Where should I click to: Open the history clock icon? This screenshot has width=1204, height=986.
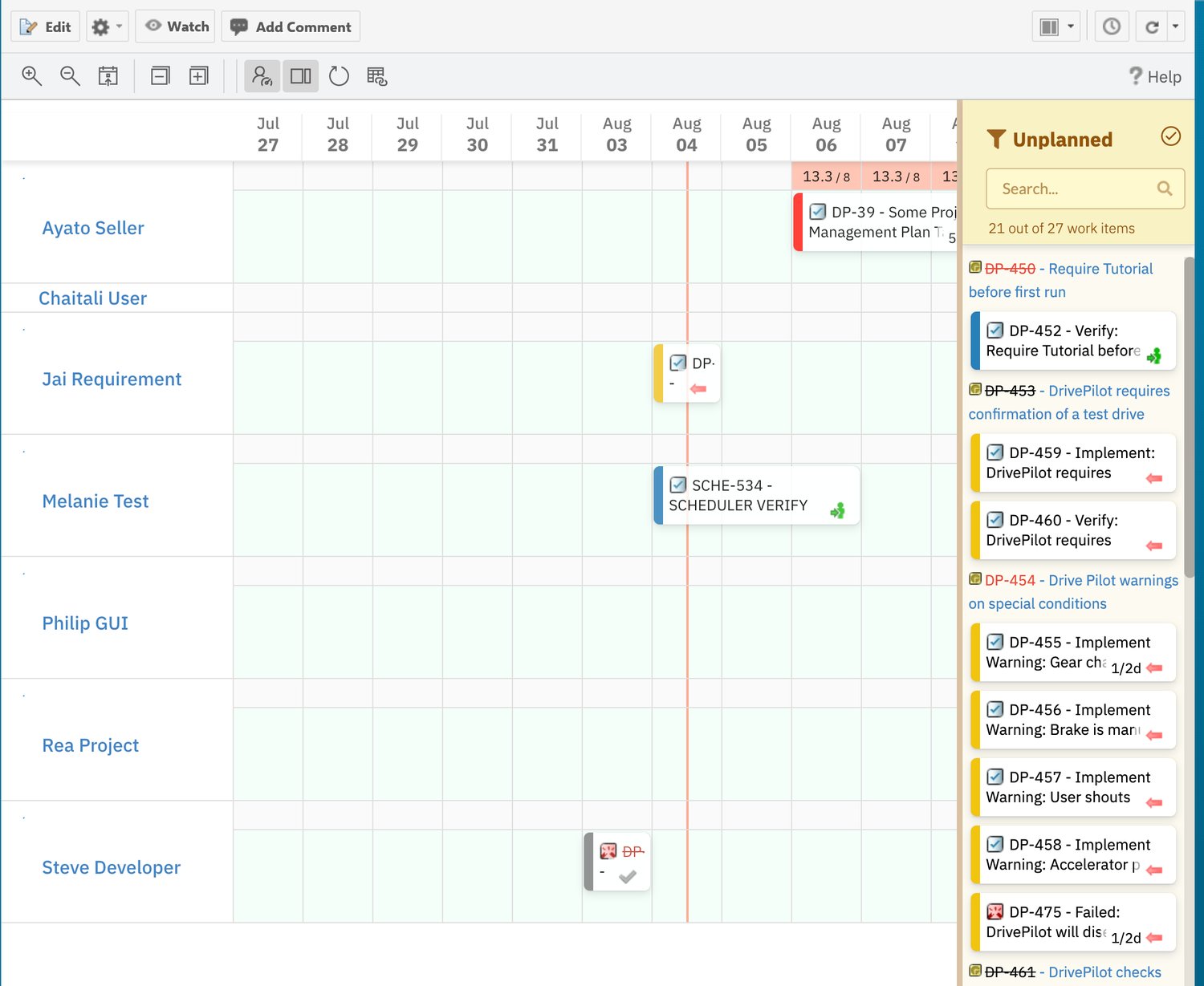(x=1111, y=26)
